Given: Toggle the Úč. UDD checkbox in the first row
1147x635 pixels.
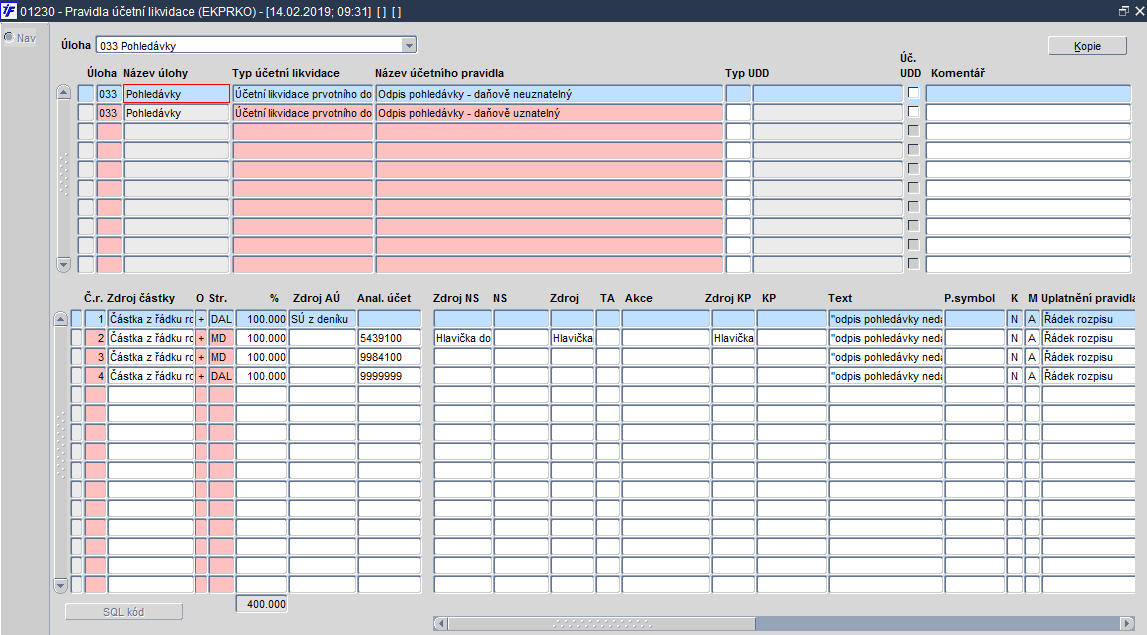Looking at the screenshot, I should click(913, 93).
